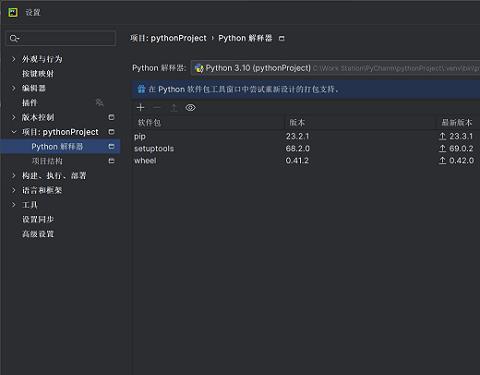
Task: Click setuptools version 68.2.0 cell
Action: [x=298, y=148]
